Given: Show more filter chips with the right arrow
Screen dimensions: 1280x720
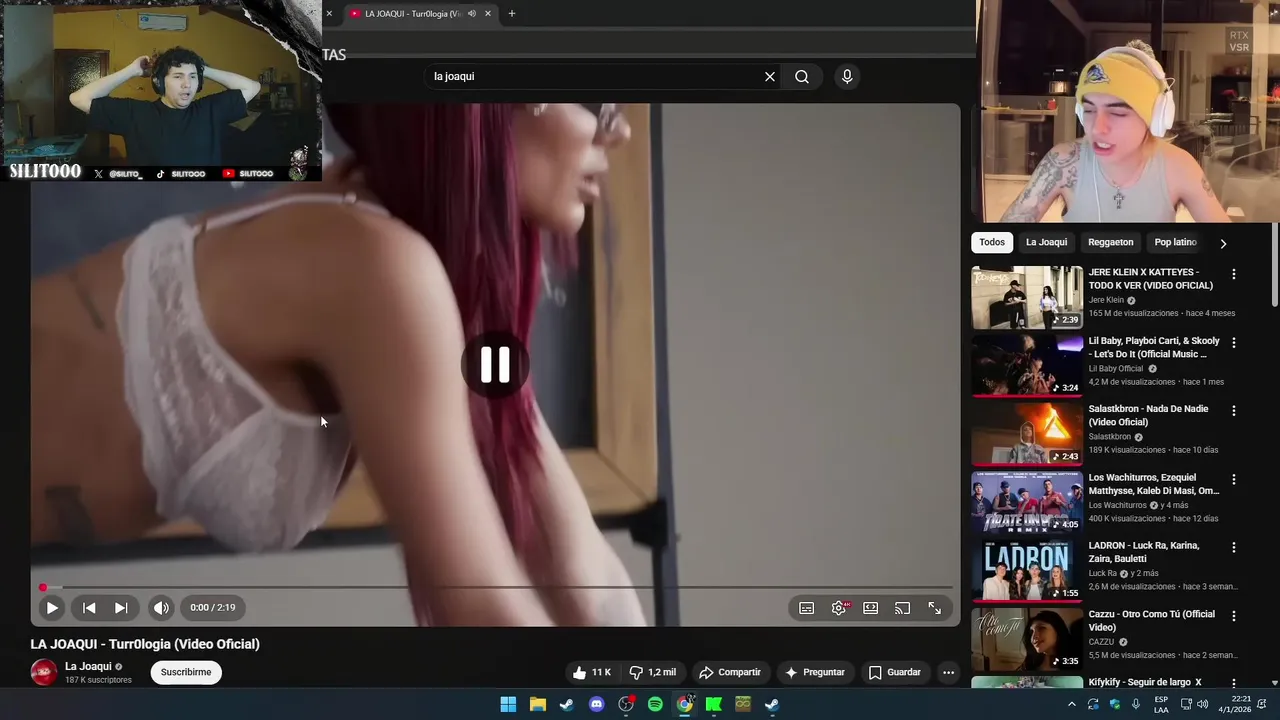Looking at the screenshot, I should point(1222,243).
